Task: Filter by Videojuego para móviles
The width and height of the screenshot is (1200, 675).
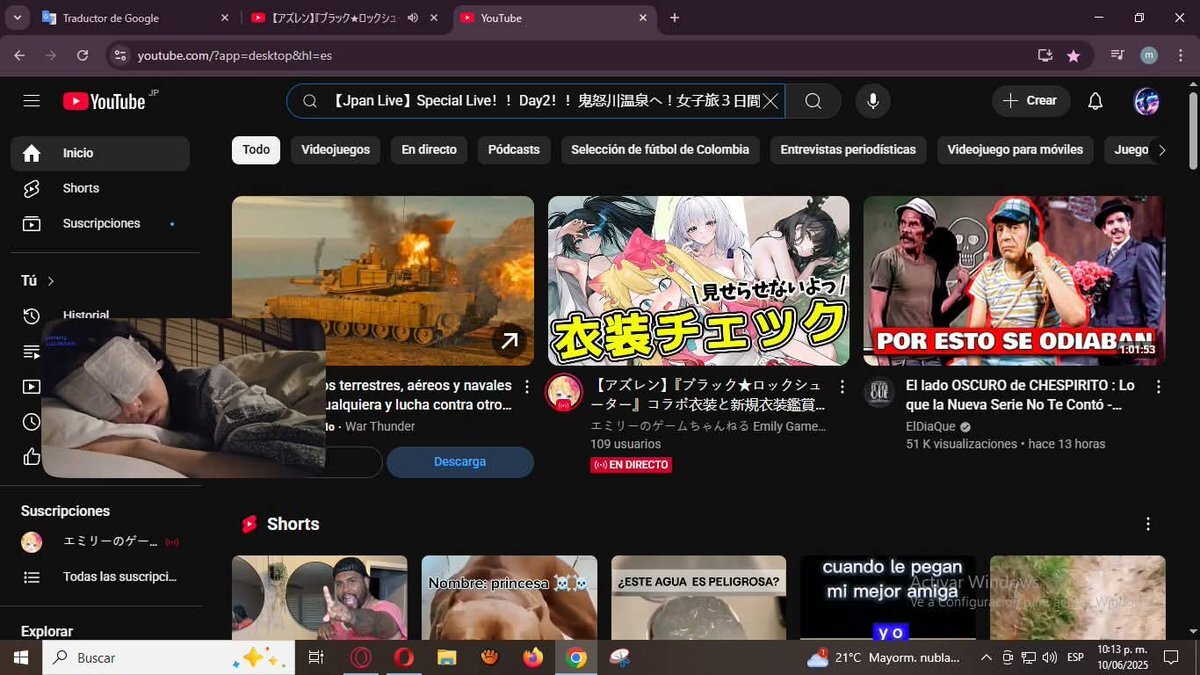Action: pyautogui.click(x=1015, y=150)
